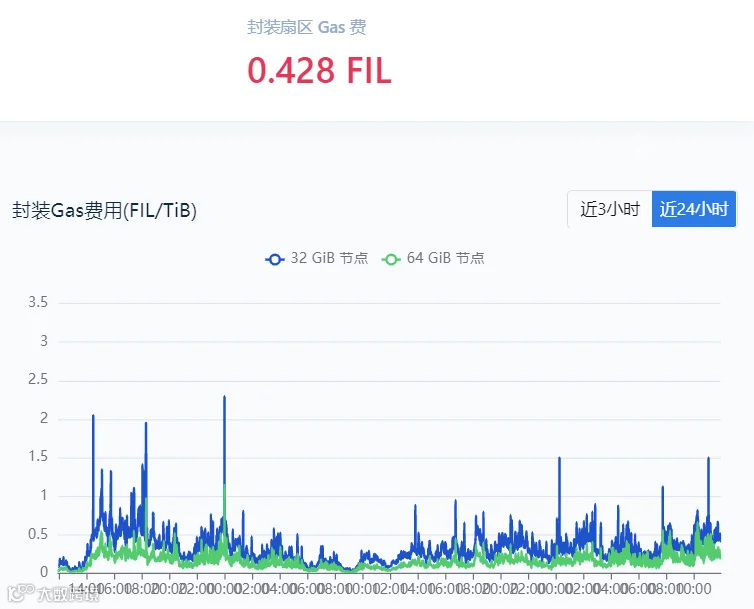
Task: Switch to the 近3小时 time range
Action: 610,209
